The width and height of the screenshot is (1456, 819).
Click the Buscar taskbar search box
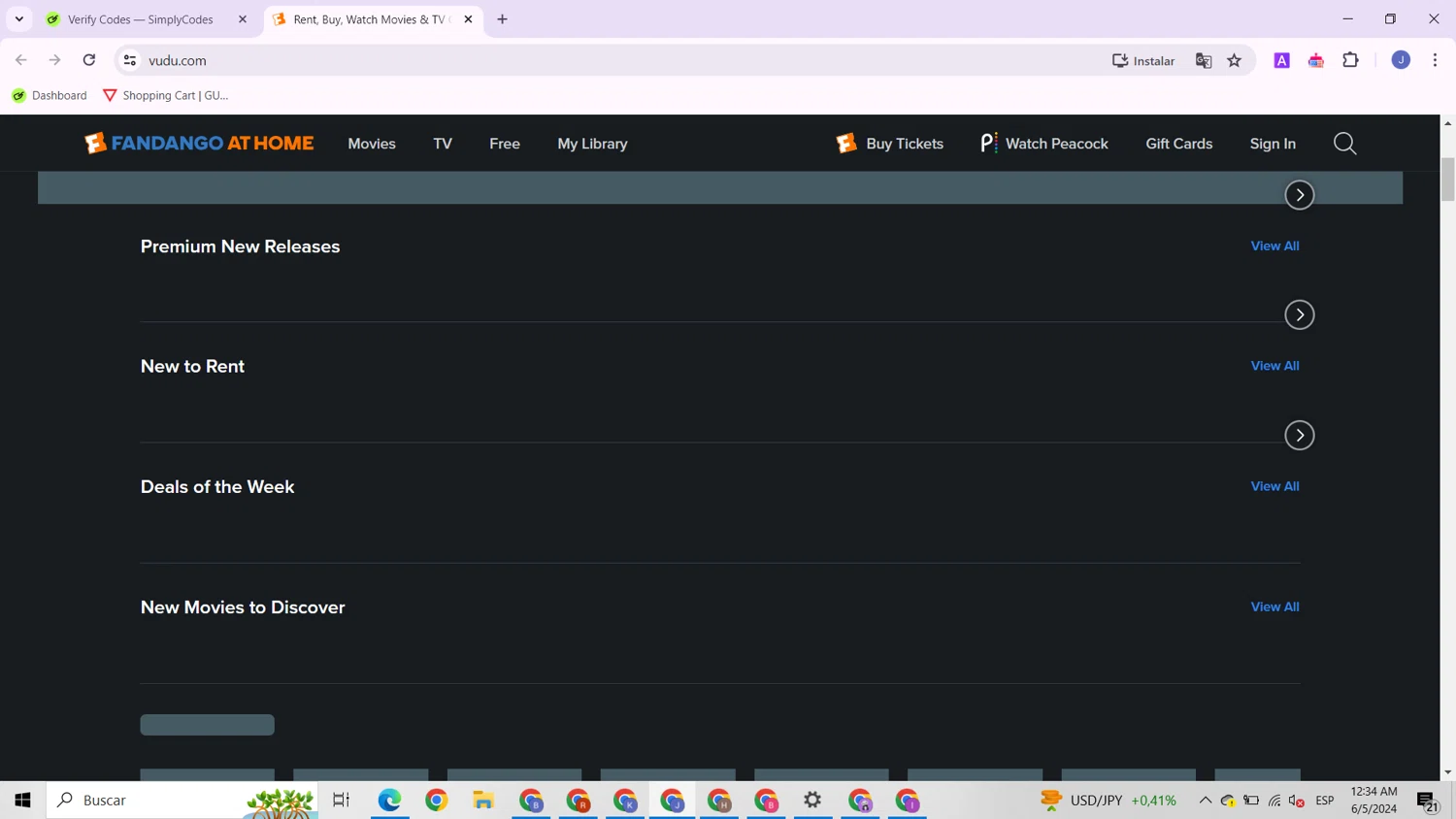(x=182, y=801)
